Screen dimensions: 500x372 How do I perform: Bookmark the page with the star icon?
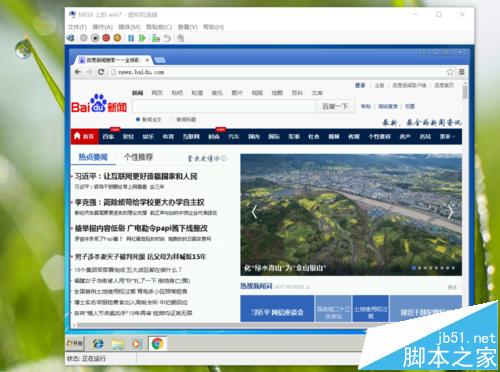coord(450,72)
